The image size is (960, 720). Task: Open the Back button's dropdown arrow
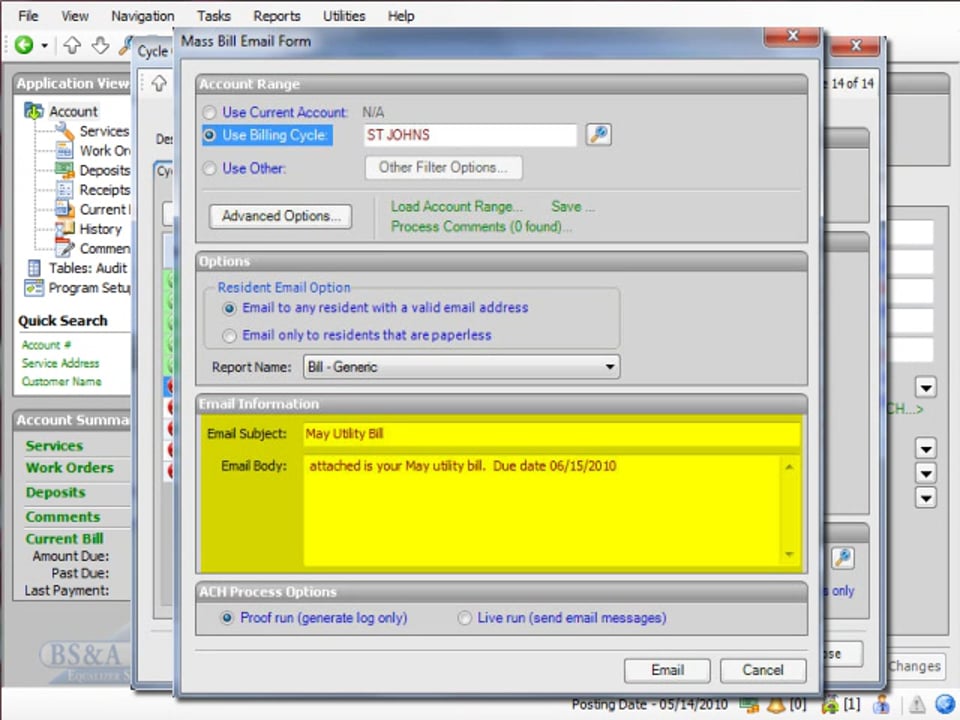point(45,45)
